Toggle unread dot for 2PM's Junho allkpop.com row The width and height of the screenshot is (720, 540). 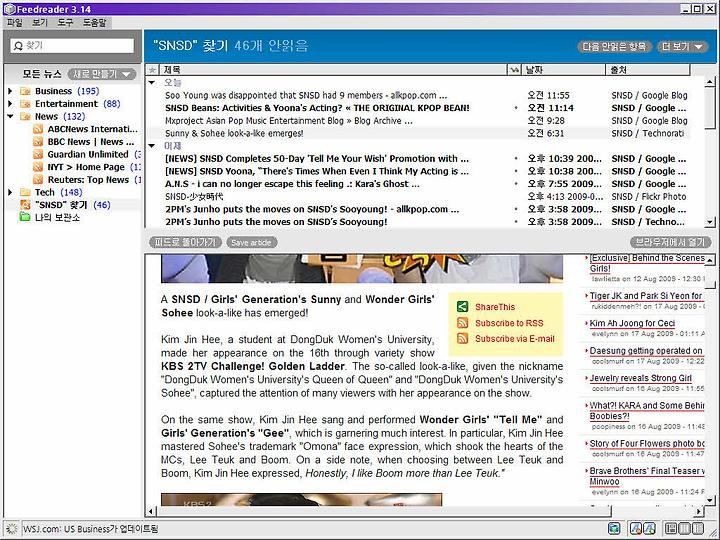click(x=516, y=209)
